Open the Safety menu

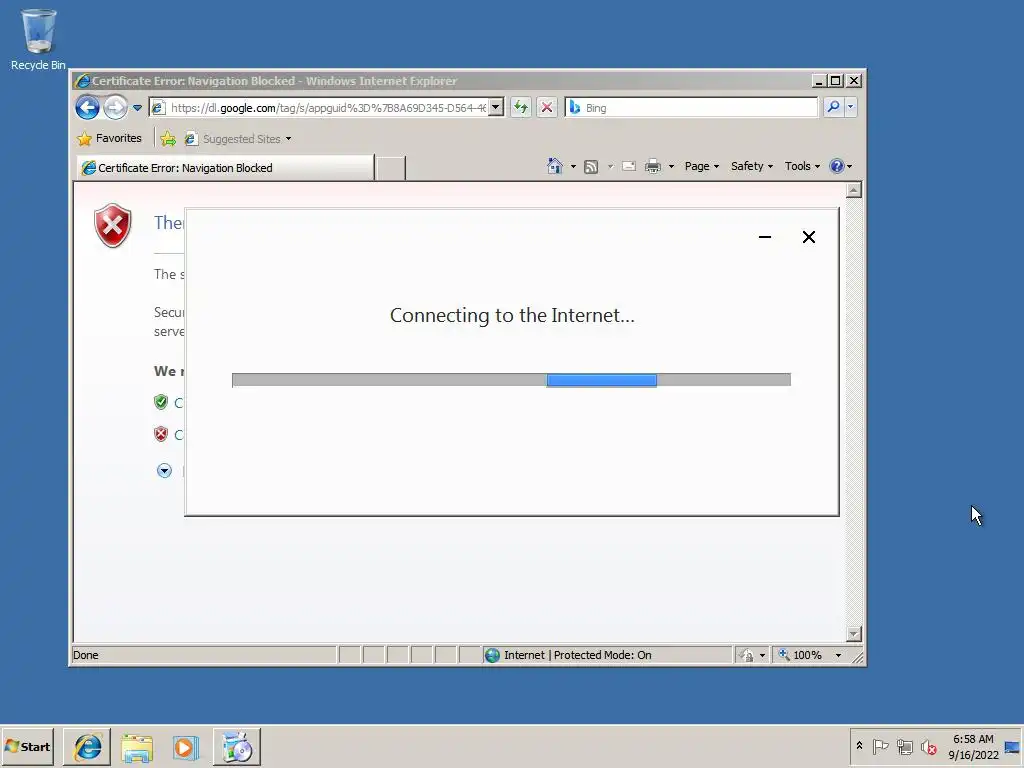[x=752, y=166]
